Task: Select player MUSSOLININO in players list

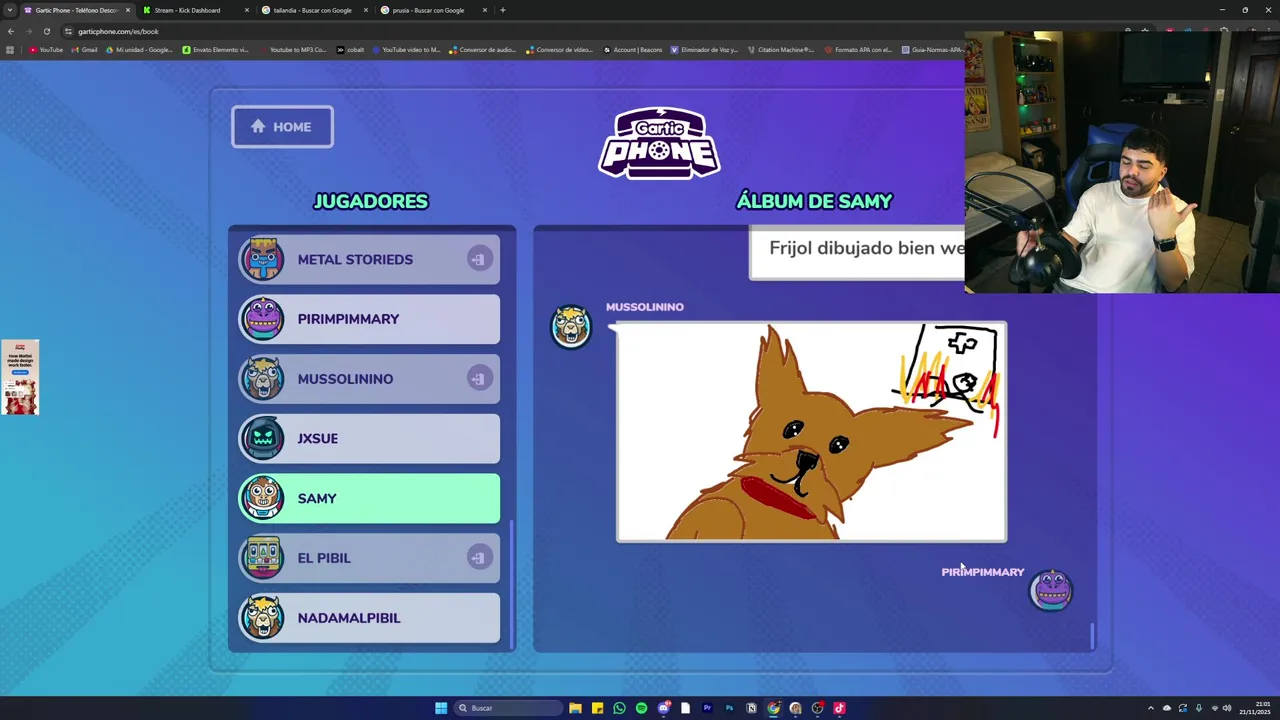Action: tap(369, 379)
